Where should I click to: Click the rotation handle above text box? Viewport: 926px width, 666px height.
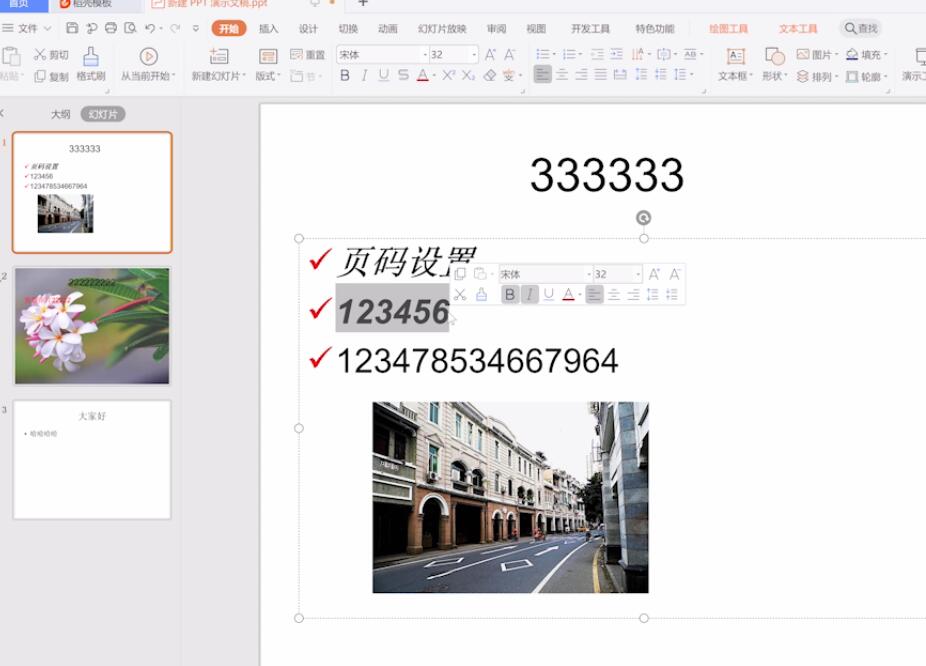coord(644,218)
